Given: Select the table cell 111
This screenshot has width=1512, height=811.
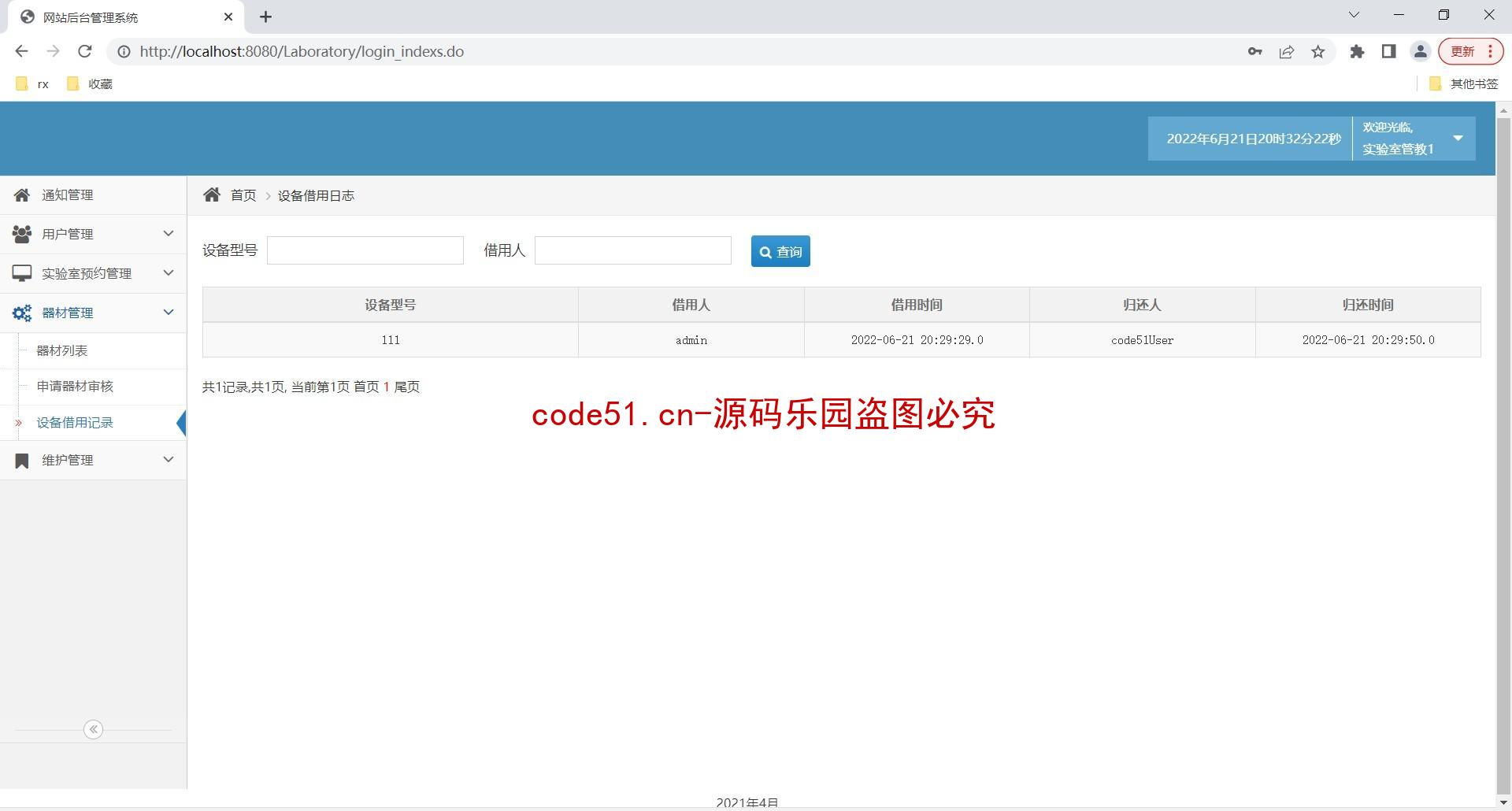Looking at the screenshot, I should click(391, 340).
